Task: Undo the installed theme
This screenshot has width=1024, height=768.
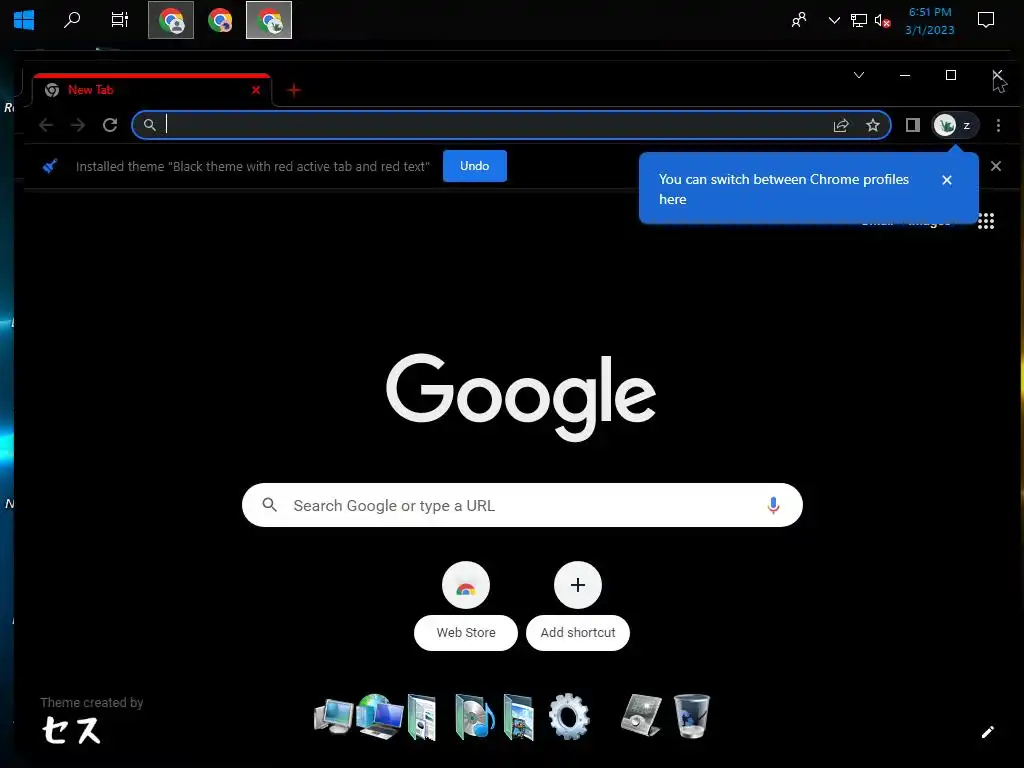Action: [475, 166]
